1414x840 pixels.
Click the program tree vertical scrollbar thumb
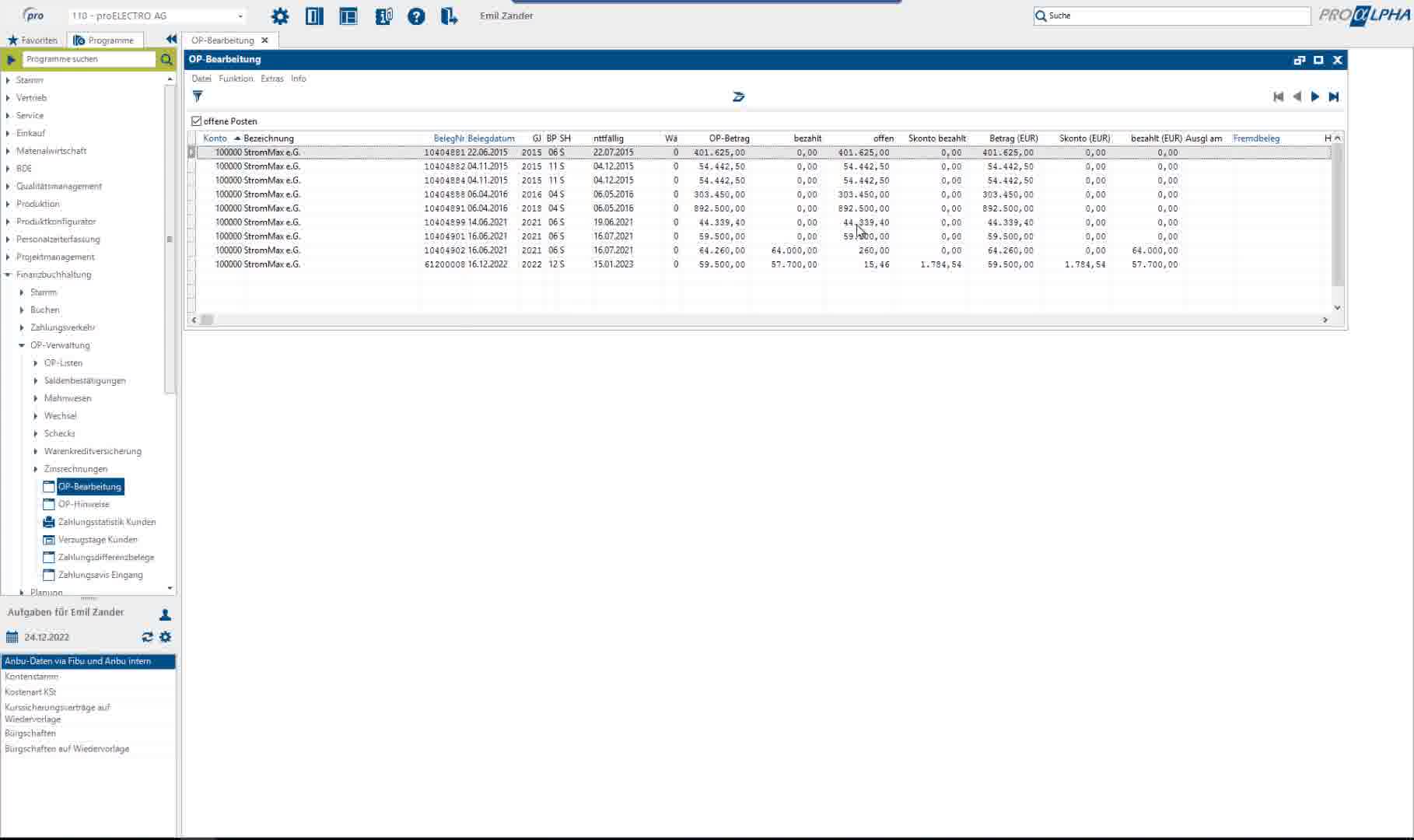tap(170, 240)
